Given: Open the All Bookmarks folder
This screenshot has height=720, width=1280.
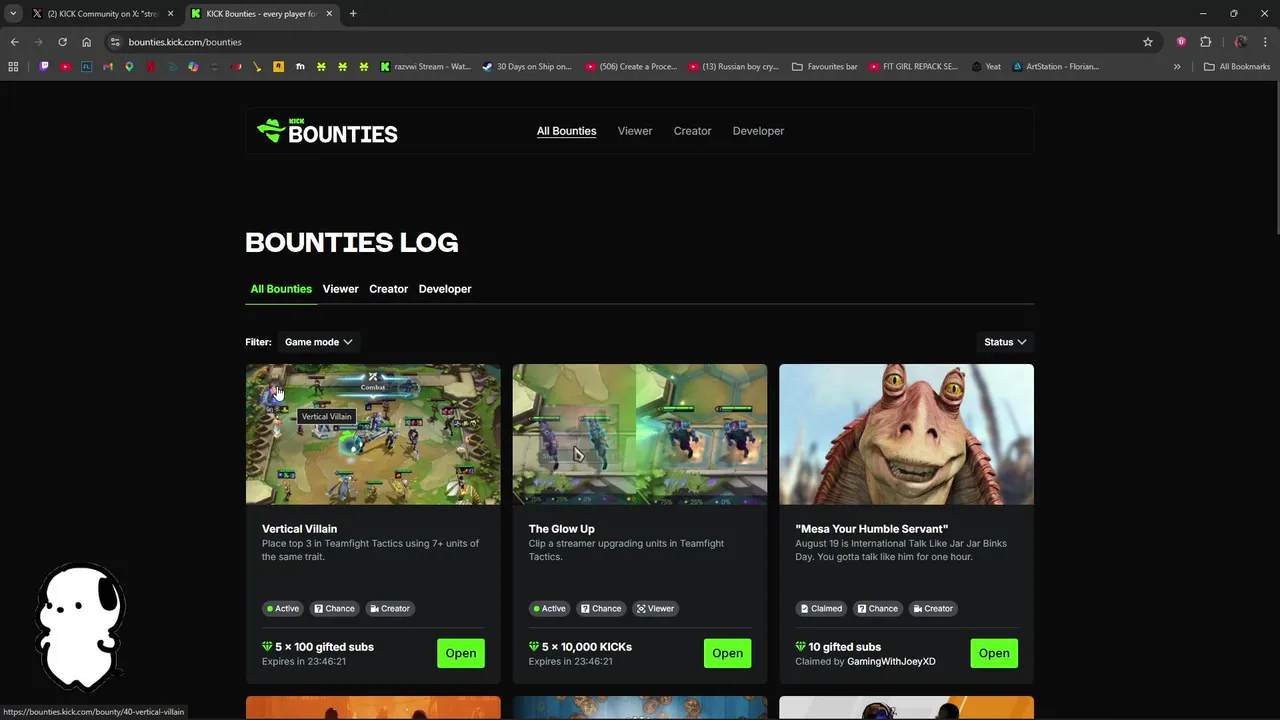Looking at the screenshot, I should point(1237,67).
